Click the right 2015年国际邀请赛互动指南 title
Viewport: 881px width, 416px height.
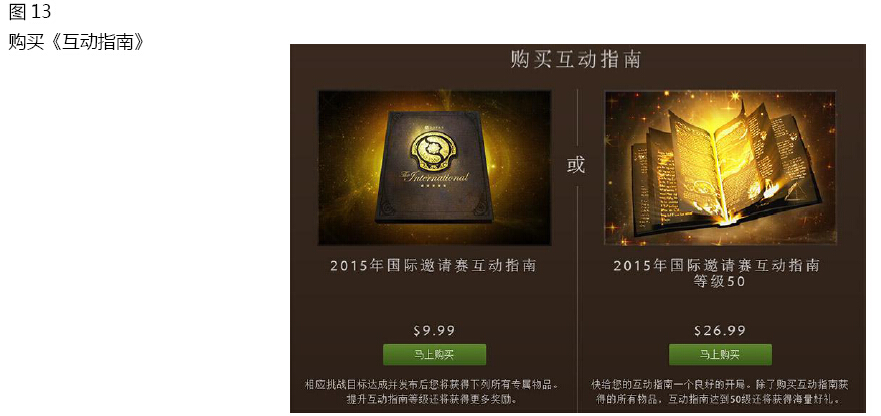pyautogui.click(x=717, y=265)
